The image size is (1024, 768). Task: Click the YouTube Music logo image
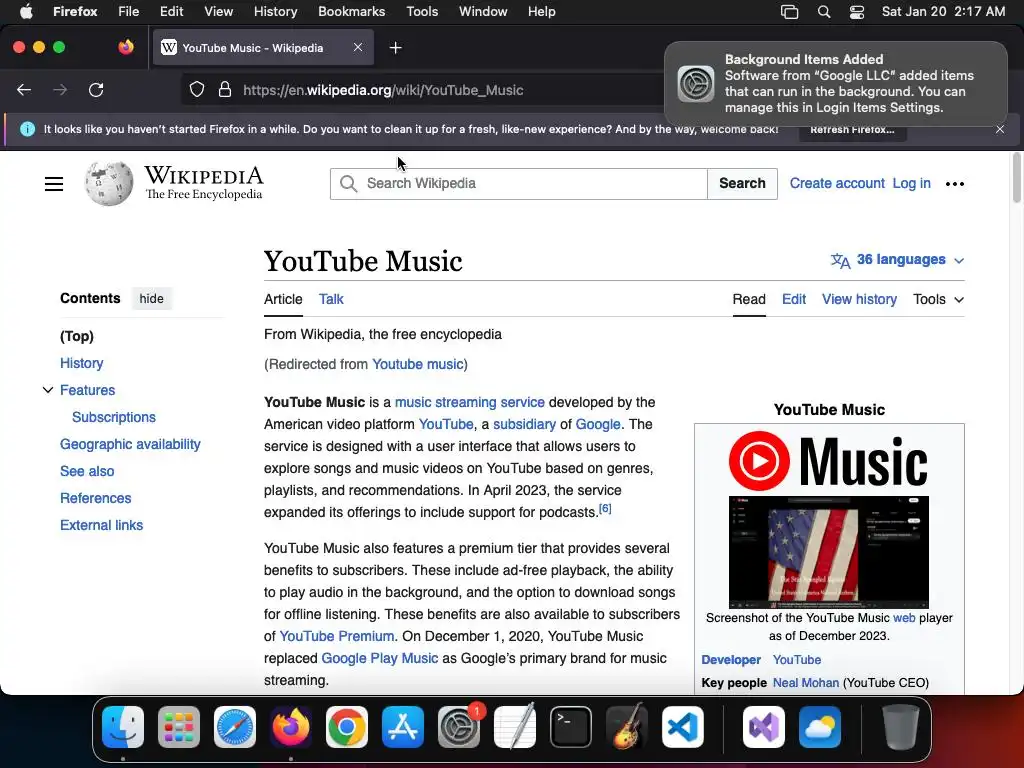(x=829, y=461)
